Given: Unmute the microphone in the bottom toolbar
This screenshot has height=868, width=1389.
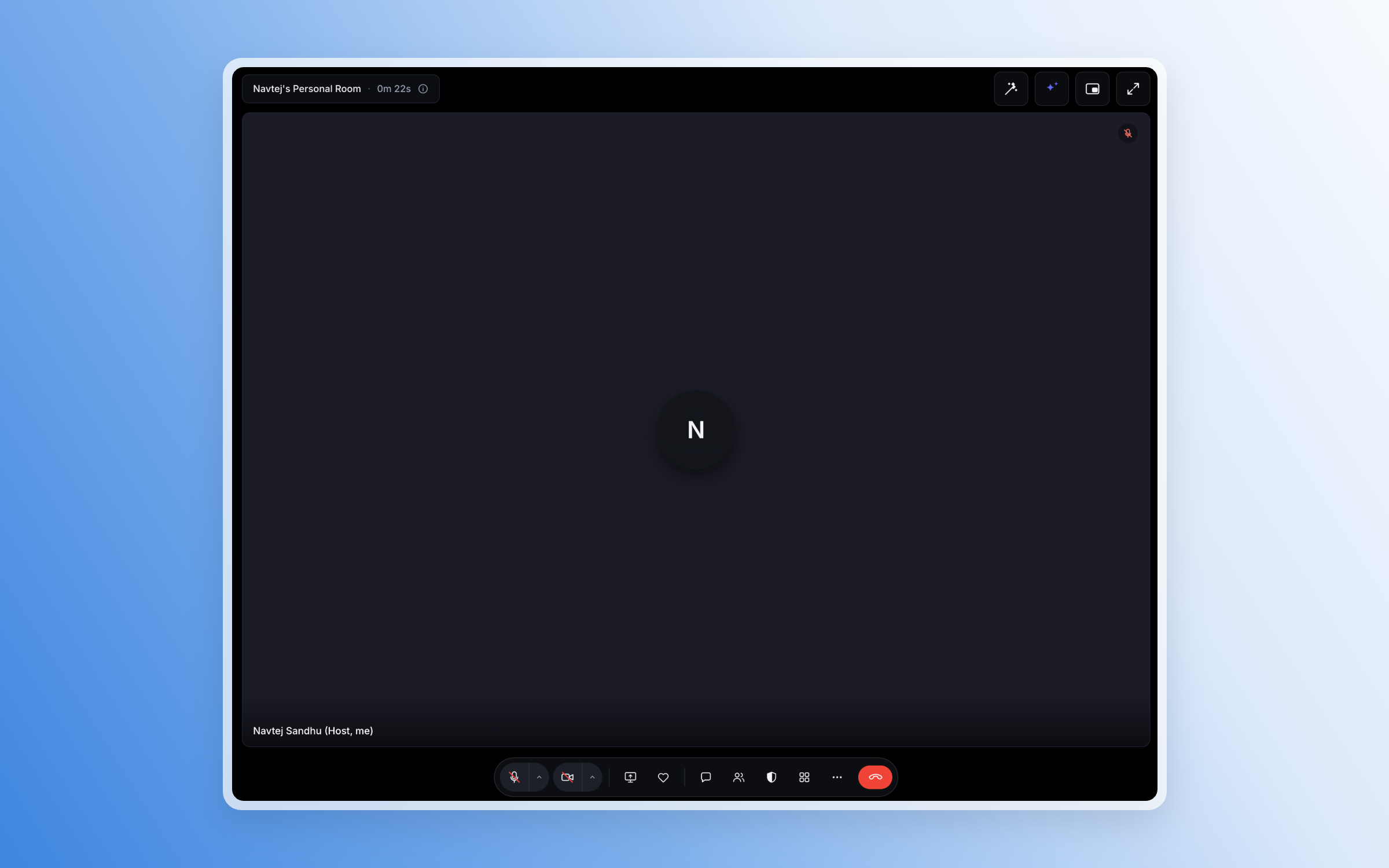Looking at the screenshot, I should click(x=514, y=777).
